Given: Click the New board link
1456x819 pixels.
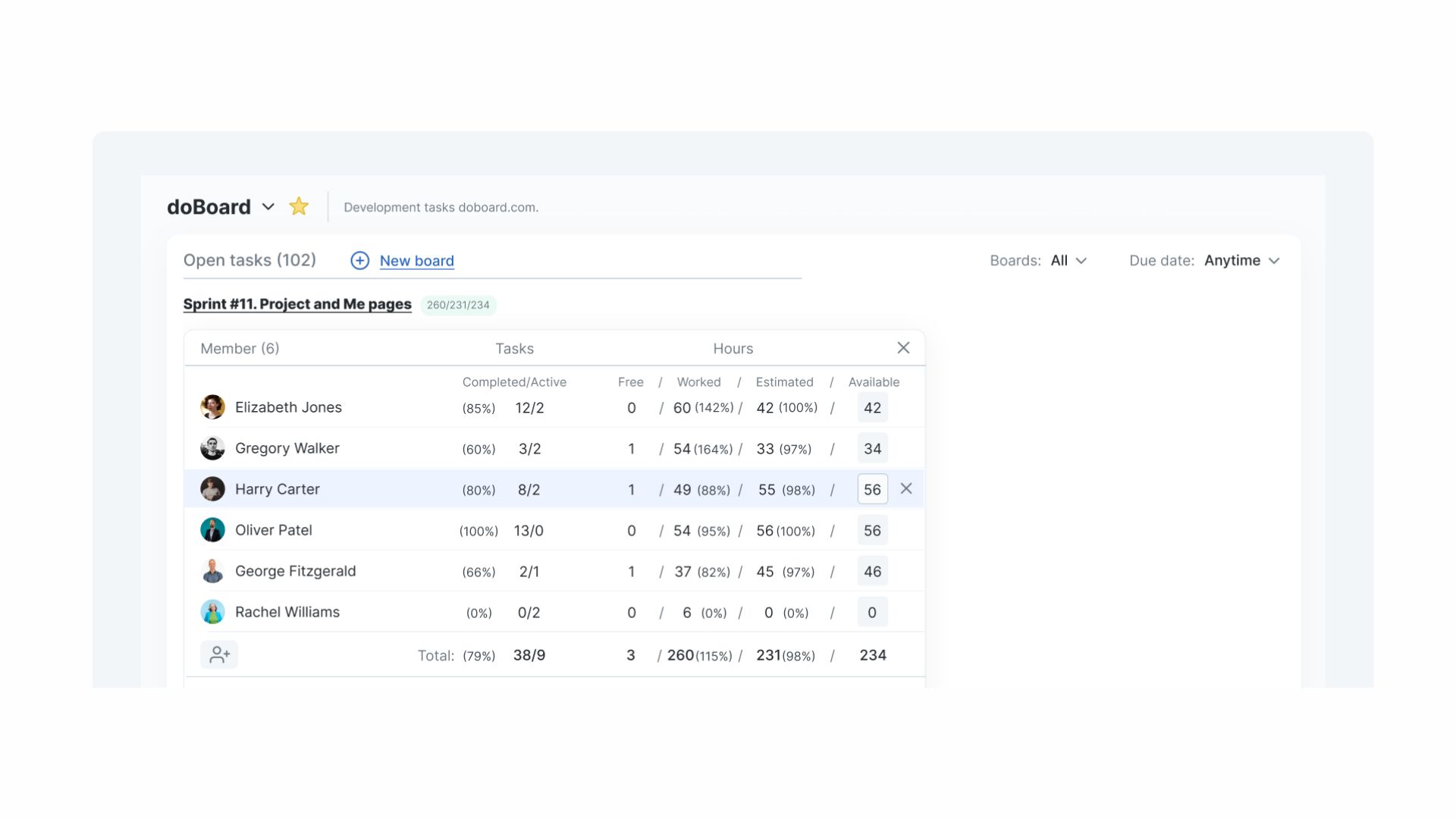Looking at the screenshot, I should pos(416,260).
